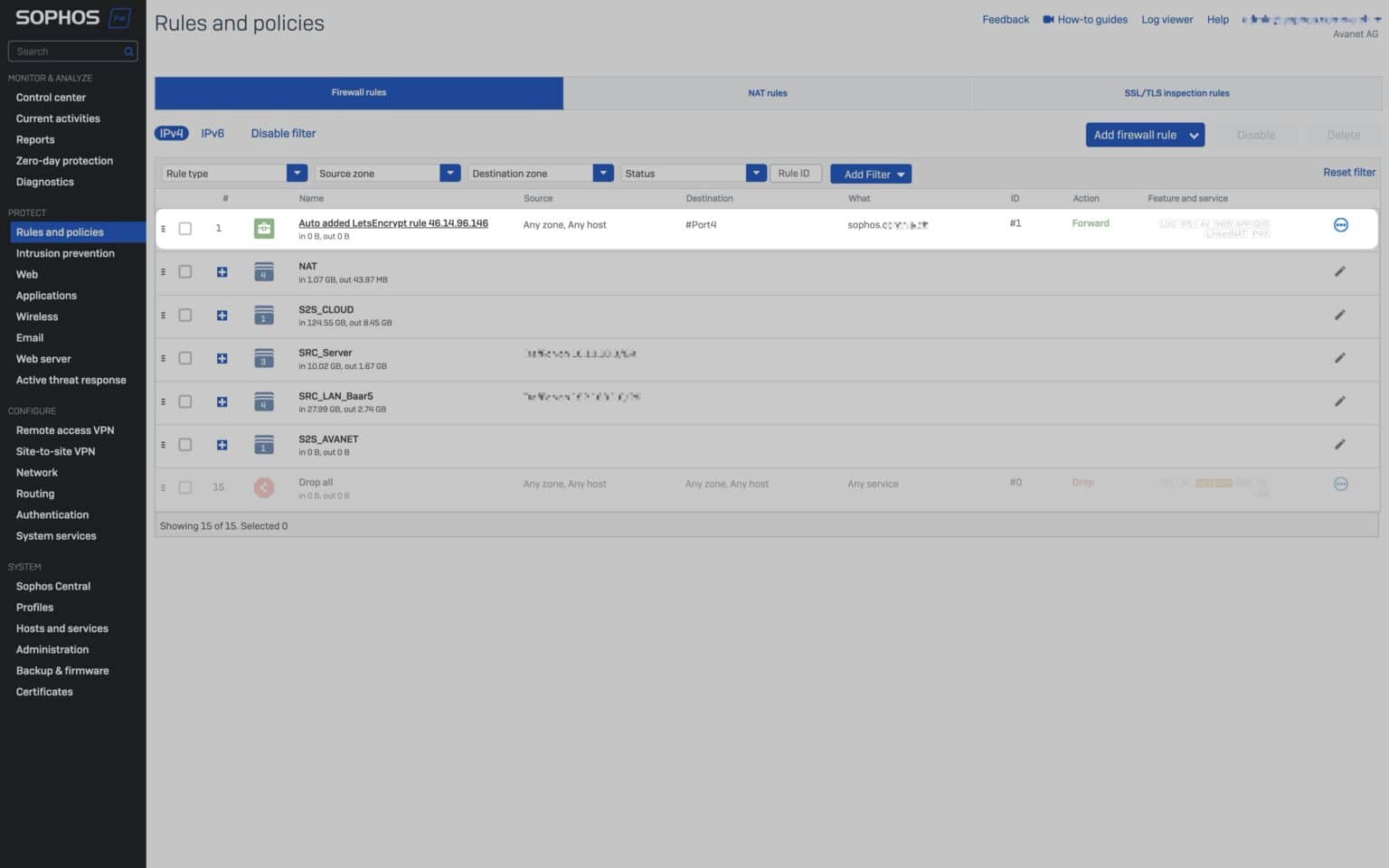Switch to the NAT rules tab
Image resolution: width=1389 pixels, height=868 pixels.
tap(767, 92)
